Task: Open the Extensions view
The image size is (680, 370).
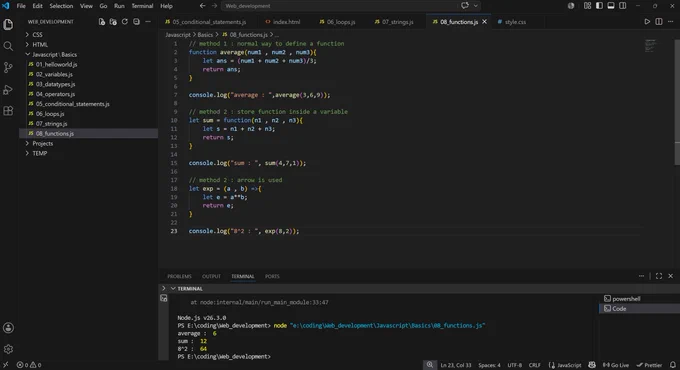Action: [x=8, y=111]
